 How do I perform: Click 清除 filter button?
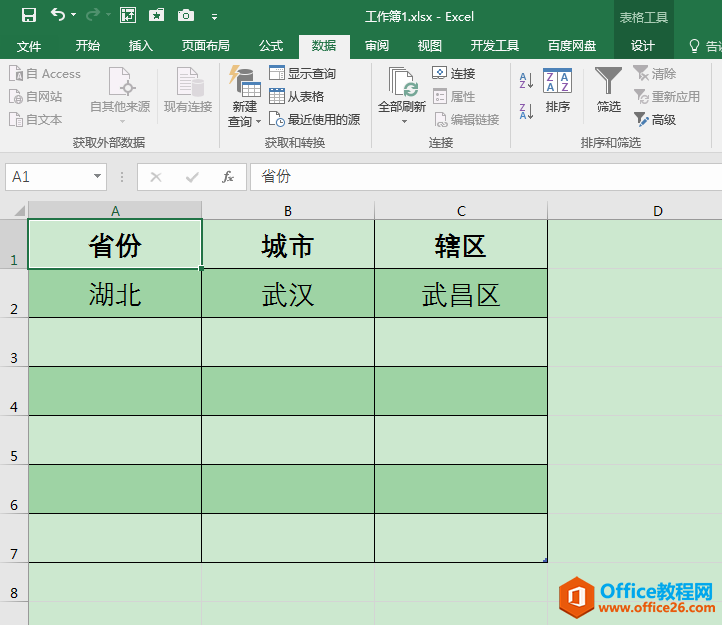pos(654,74)
